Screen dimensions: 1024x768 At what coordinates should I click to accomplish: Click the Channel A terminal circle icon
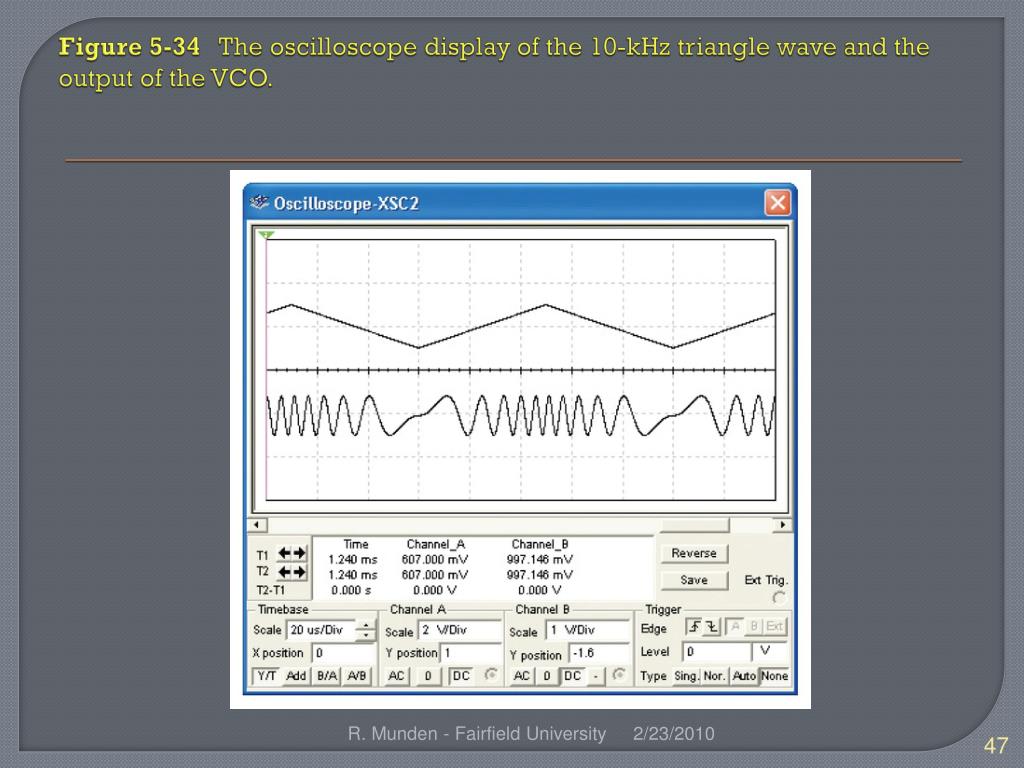coord(491,675)
